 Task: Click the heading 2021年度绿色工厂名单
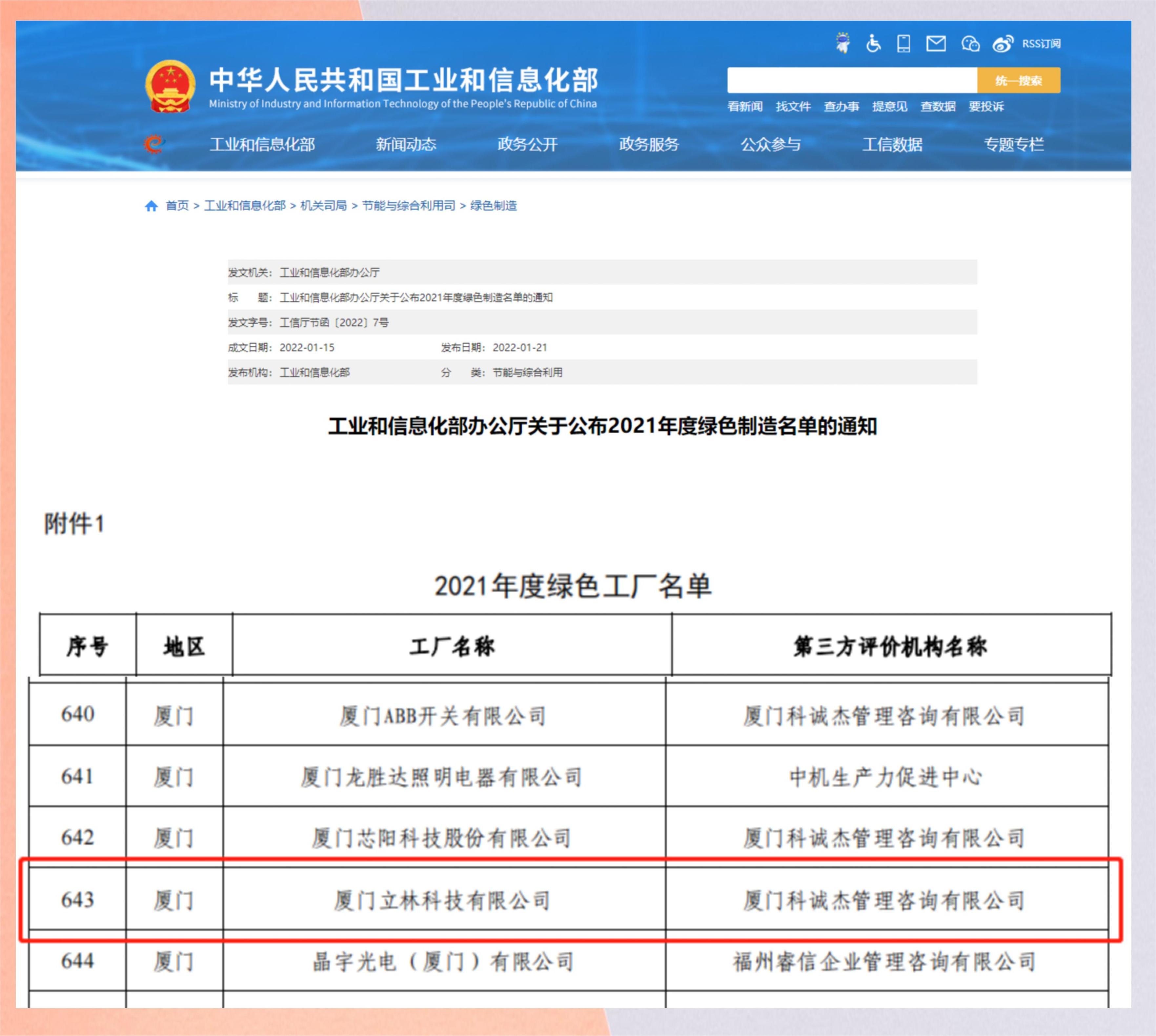pyautogui.click(x=573, y=586)
